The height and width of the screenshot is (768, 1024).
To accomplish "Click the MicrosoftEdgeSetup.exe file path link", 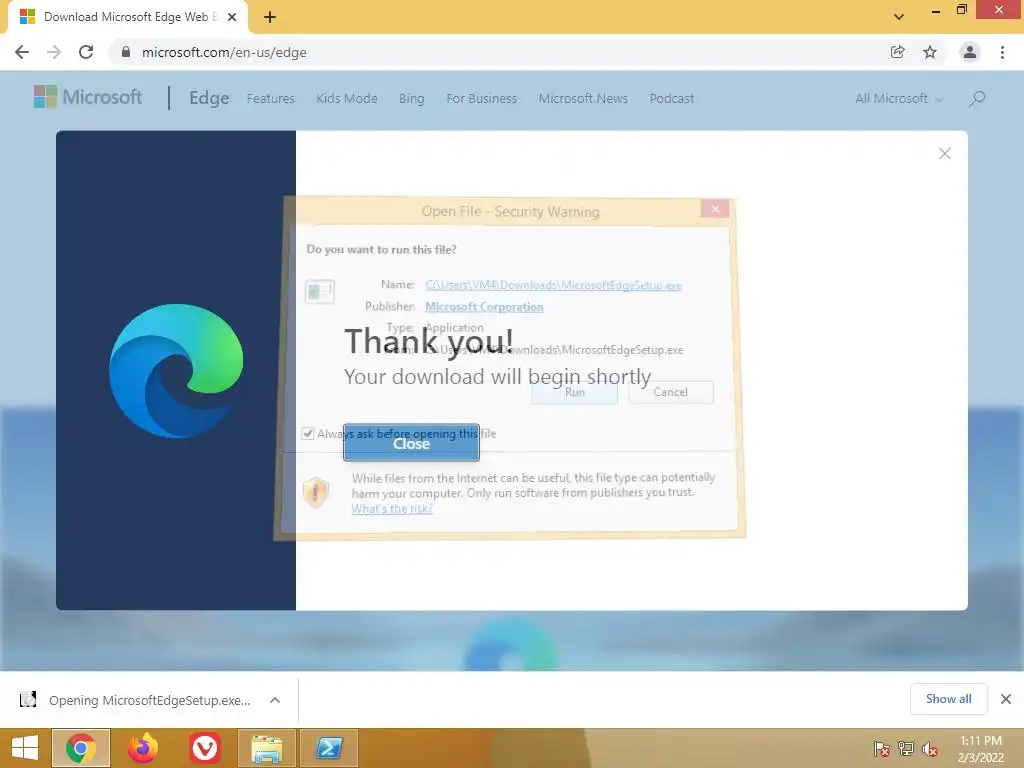I will 553,285.
